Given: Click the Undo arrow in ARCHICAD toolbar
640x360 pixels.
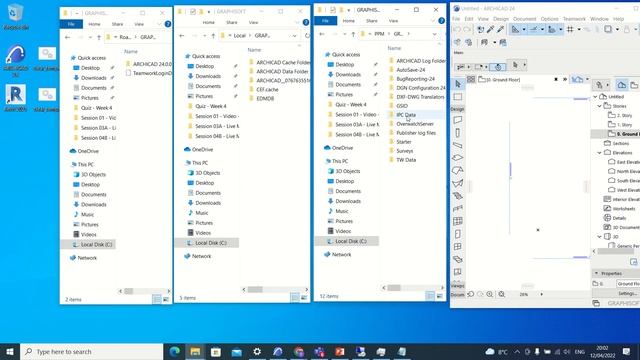Looking at the screenshot, I should (457, 29).
